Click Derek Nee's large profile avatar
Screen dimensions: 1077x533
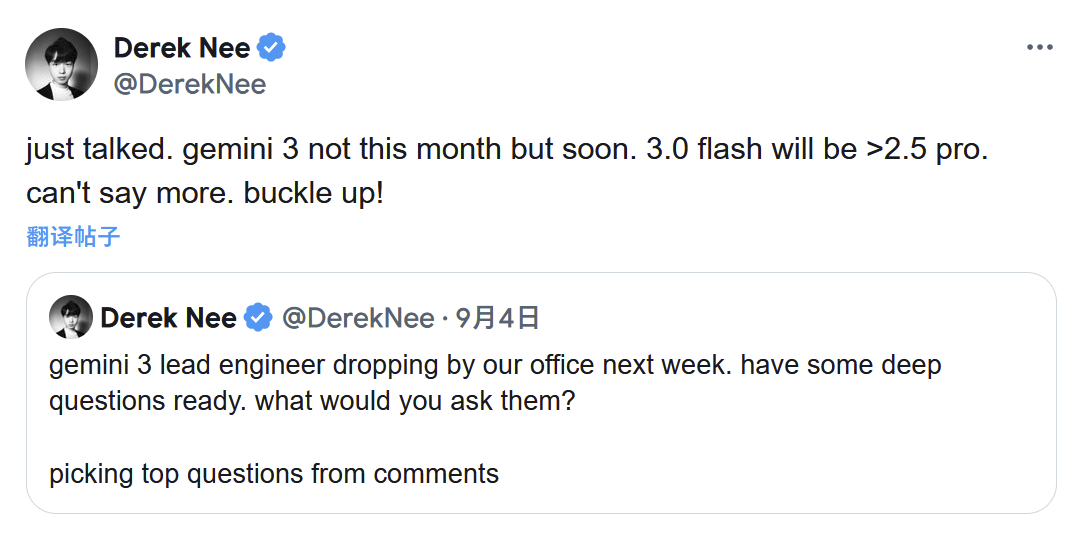tap(61, 65)
